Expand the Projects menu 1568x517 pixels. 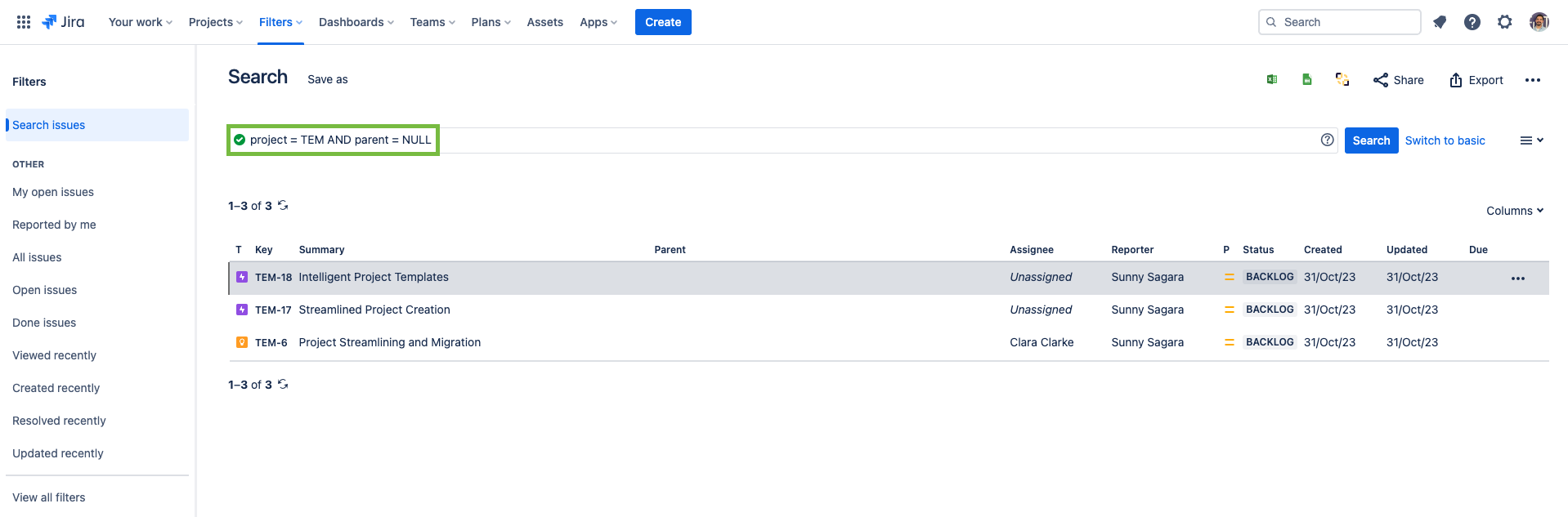pyautogui.click(x=215, y=22)
